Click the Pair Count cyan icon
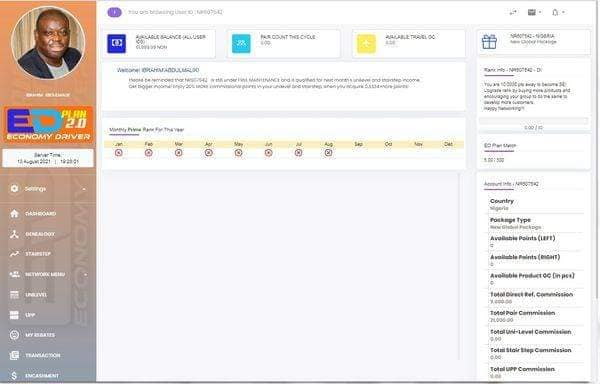 241,44
